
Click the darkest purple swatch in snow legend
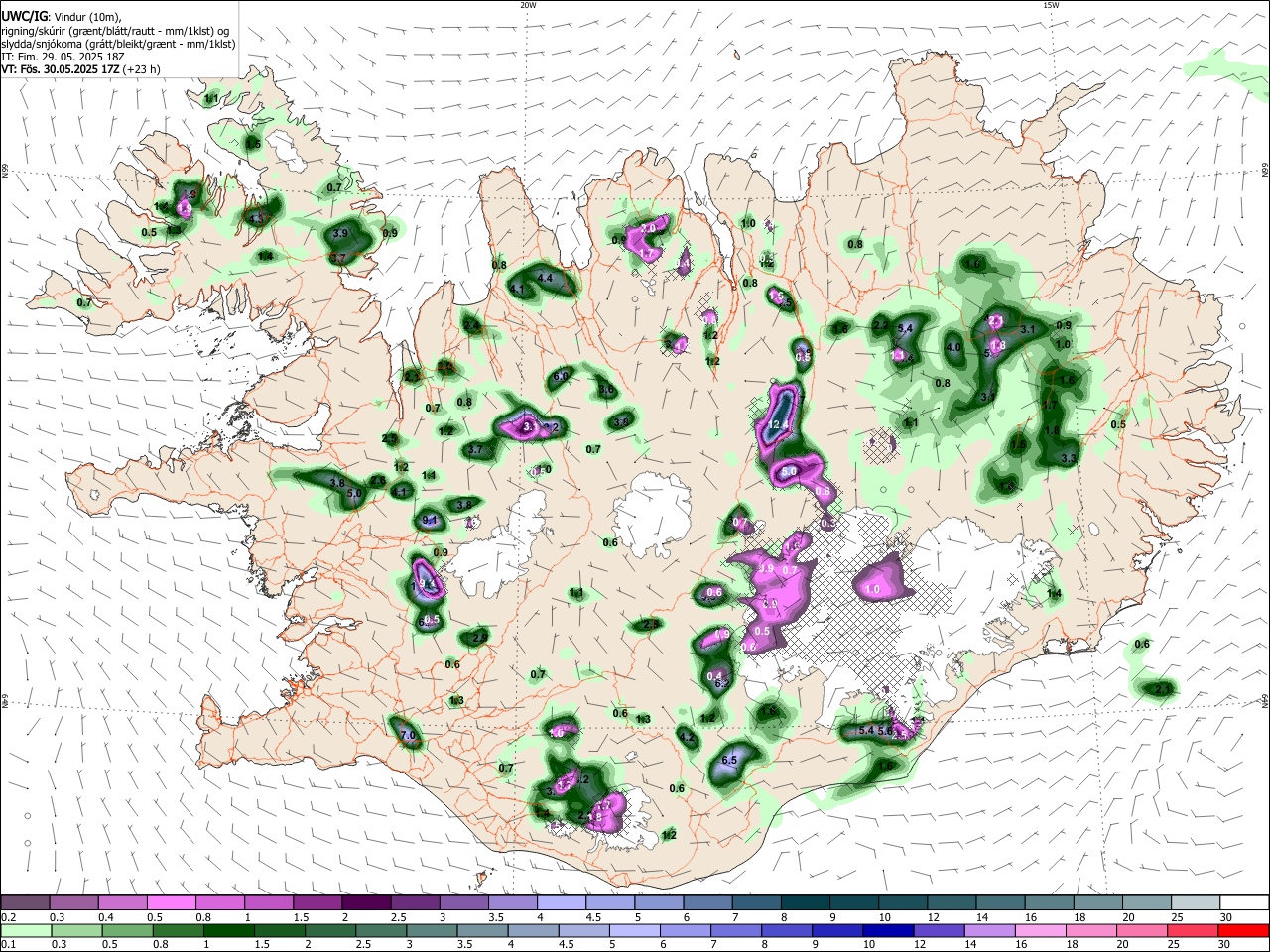(367, 902)
